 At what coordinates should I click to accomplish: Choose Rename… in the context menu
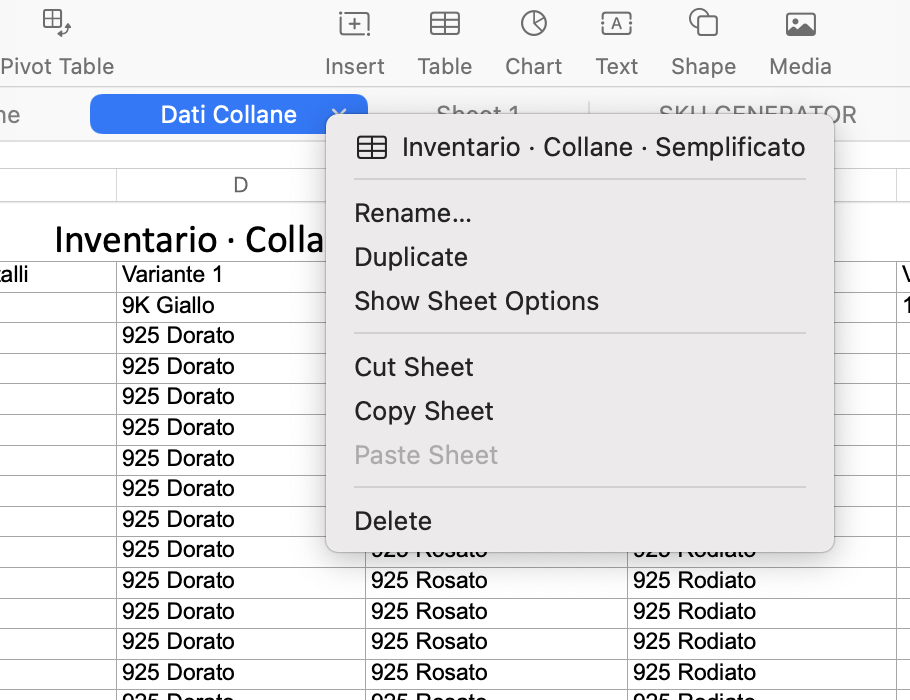coord(413,213)
